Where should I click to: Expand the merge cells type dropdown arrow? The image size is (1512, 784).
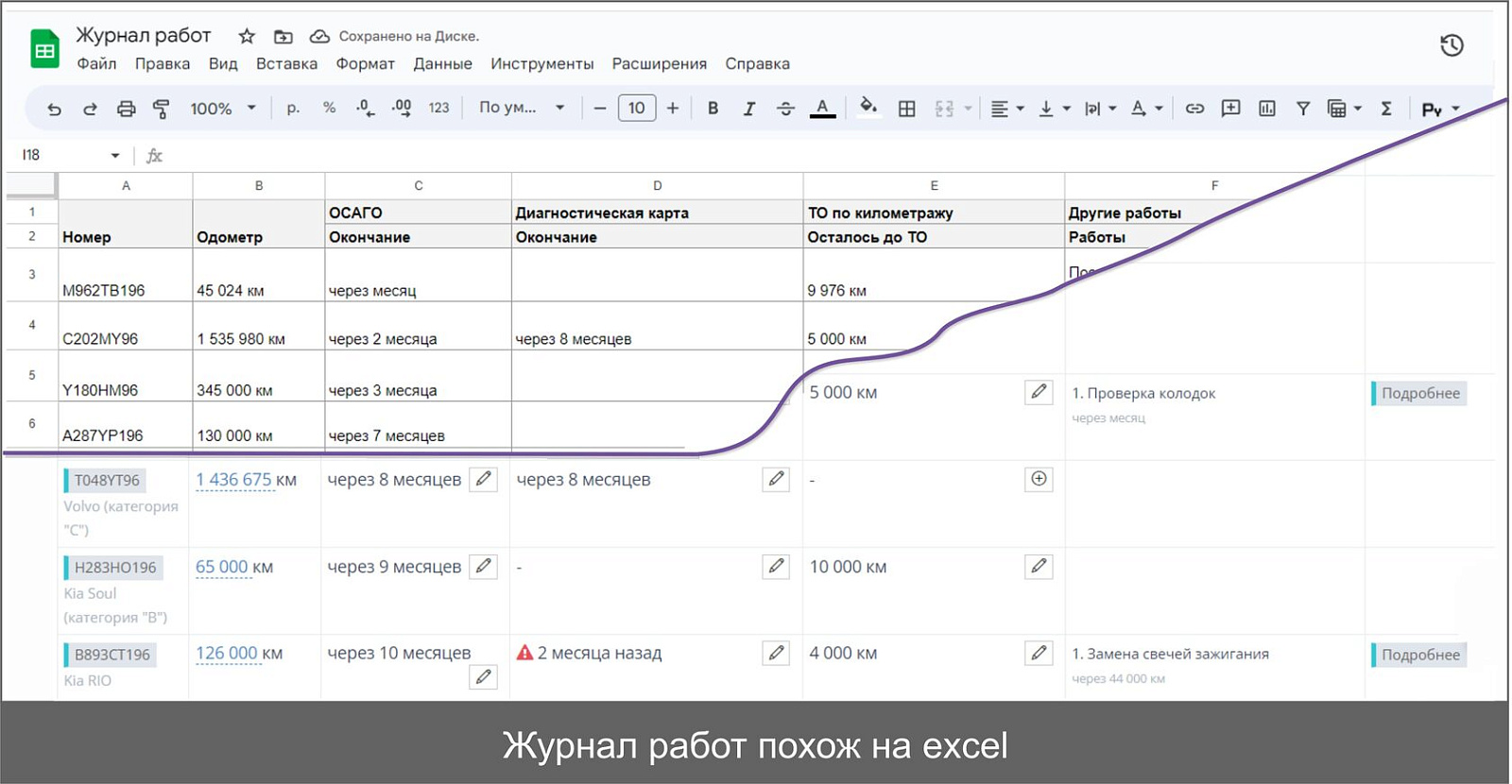pos(968,109)
